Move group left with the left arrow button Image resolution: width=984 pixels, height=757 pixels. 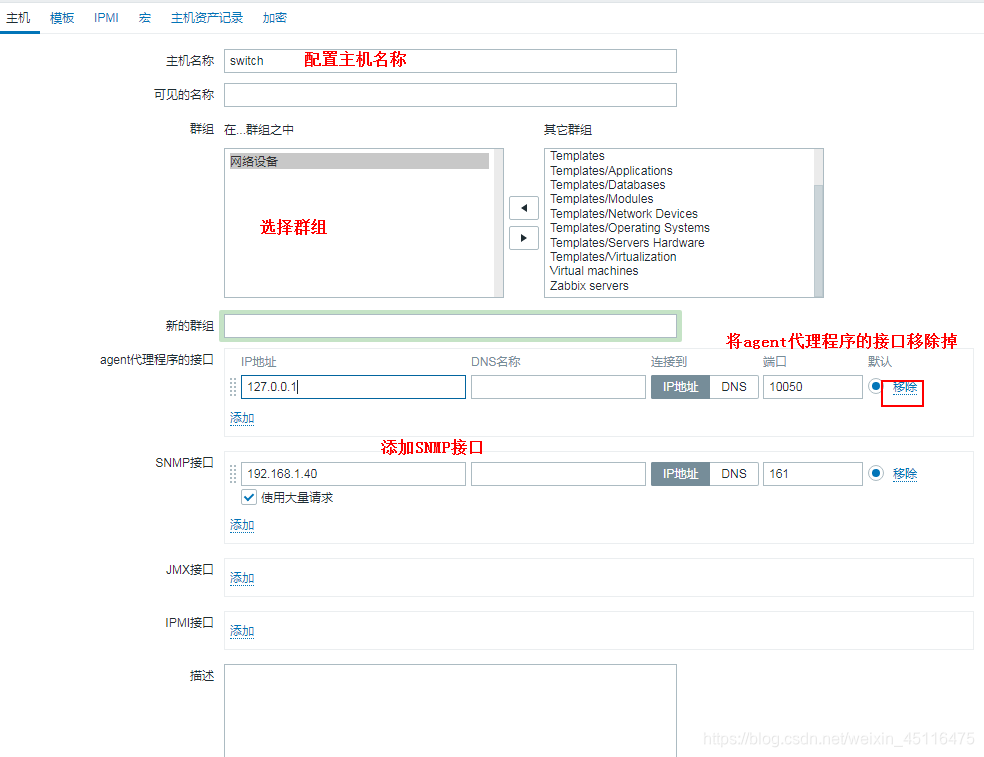524,208
